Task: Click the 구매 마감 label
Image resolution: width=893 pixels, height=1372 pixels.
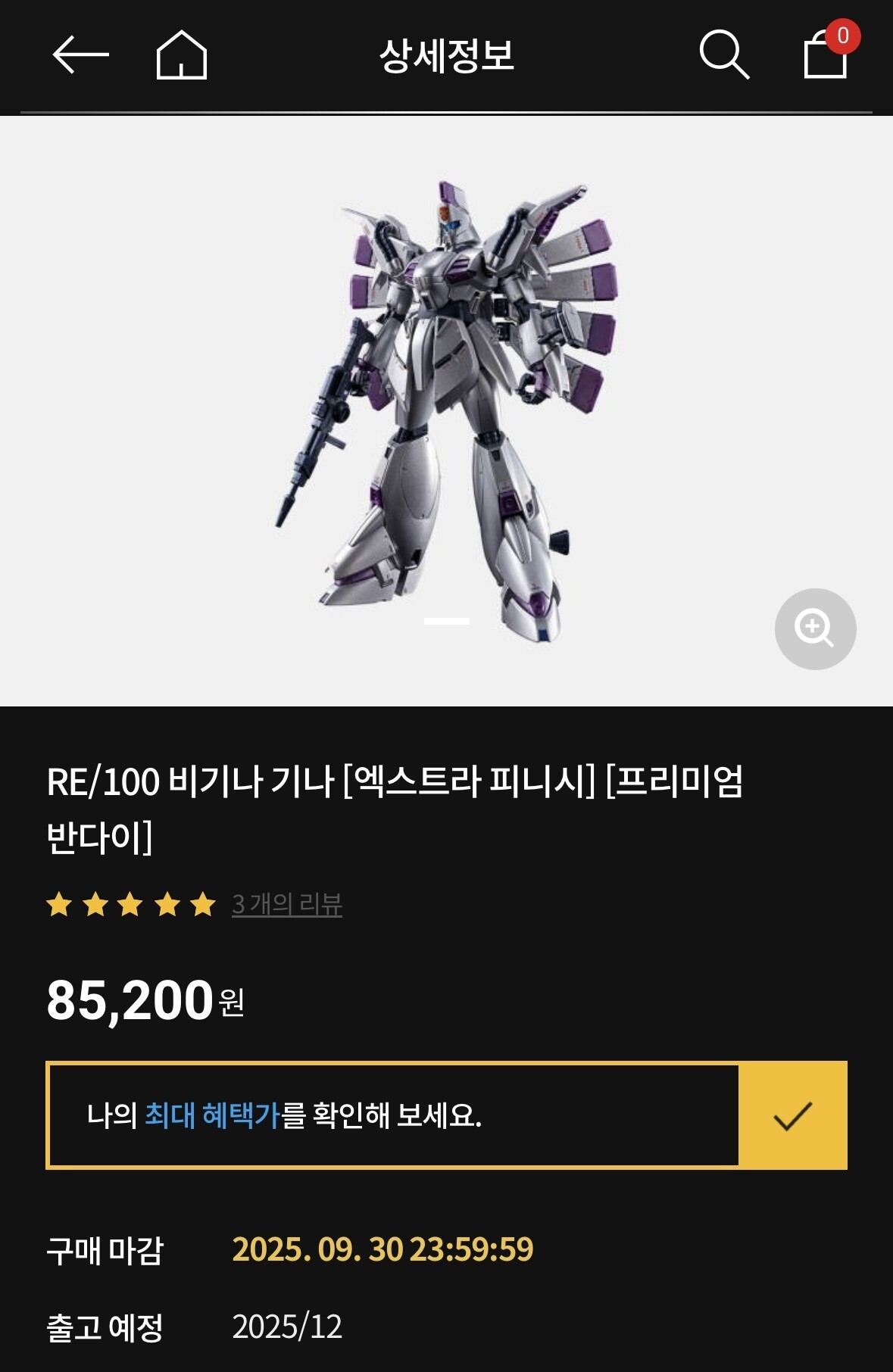Action: click(105, 1250)
